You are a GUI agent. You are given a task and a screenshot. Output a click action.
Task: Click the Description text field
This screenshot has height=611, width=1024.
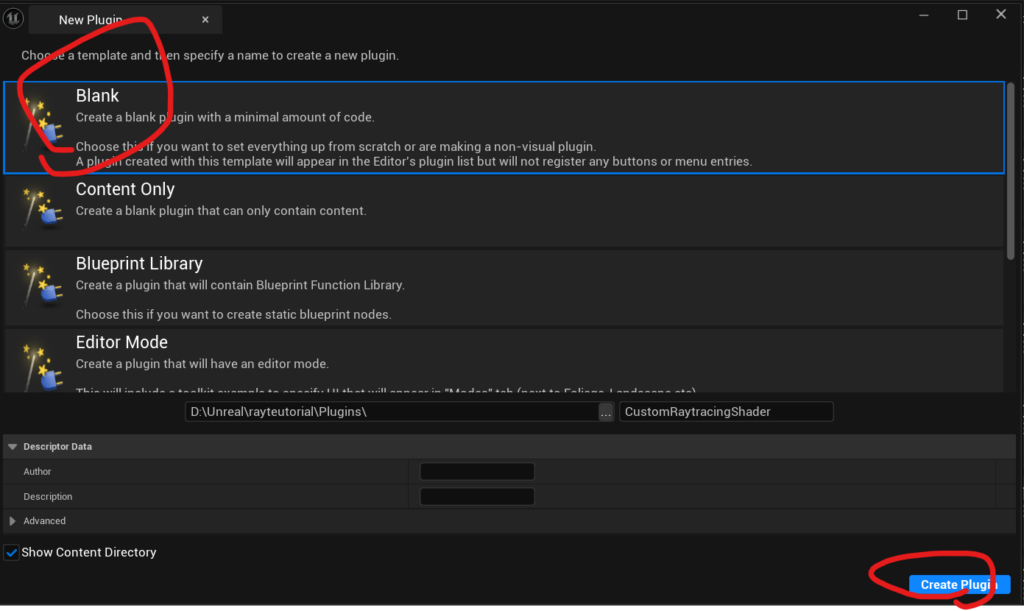(477, 497)
